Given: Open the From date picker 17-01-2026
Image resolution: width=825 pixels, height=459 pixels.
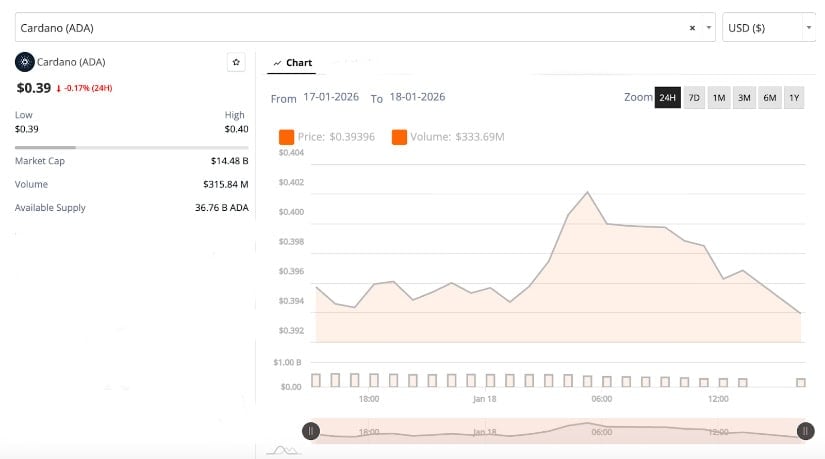Looking at the screenshot, I should tap(333, 97).
